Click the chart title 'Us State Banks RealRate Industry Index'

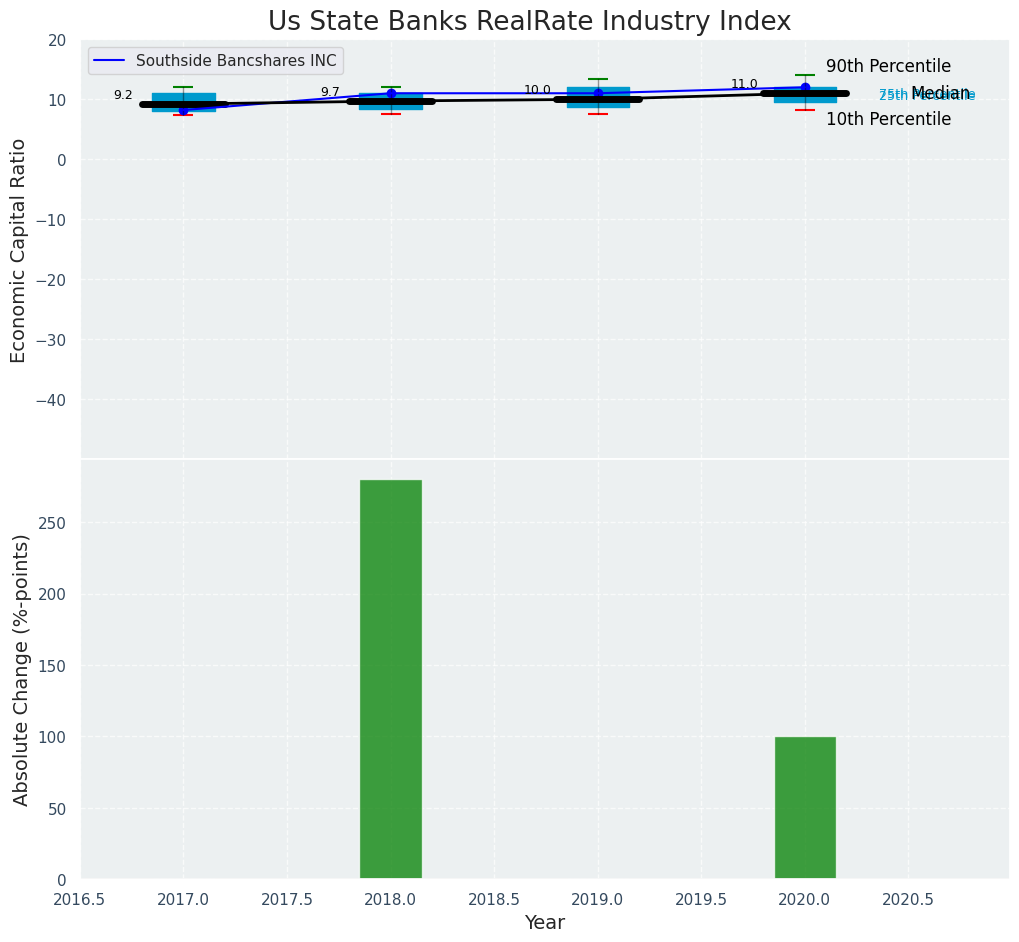click(529, 22)
